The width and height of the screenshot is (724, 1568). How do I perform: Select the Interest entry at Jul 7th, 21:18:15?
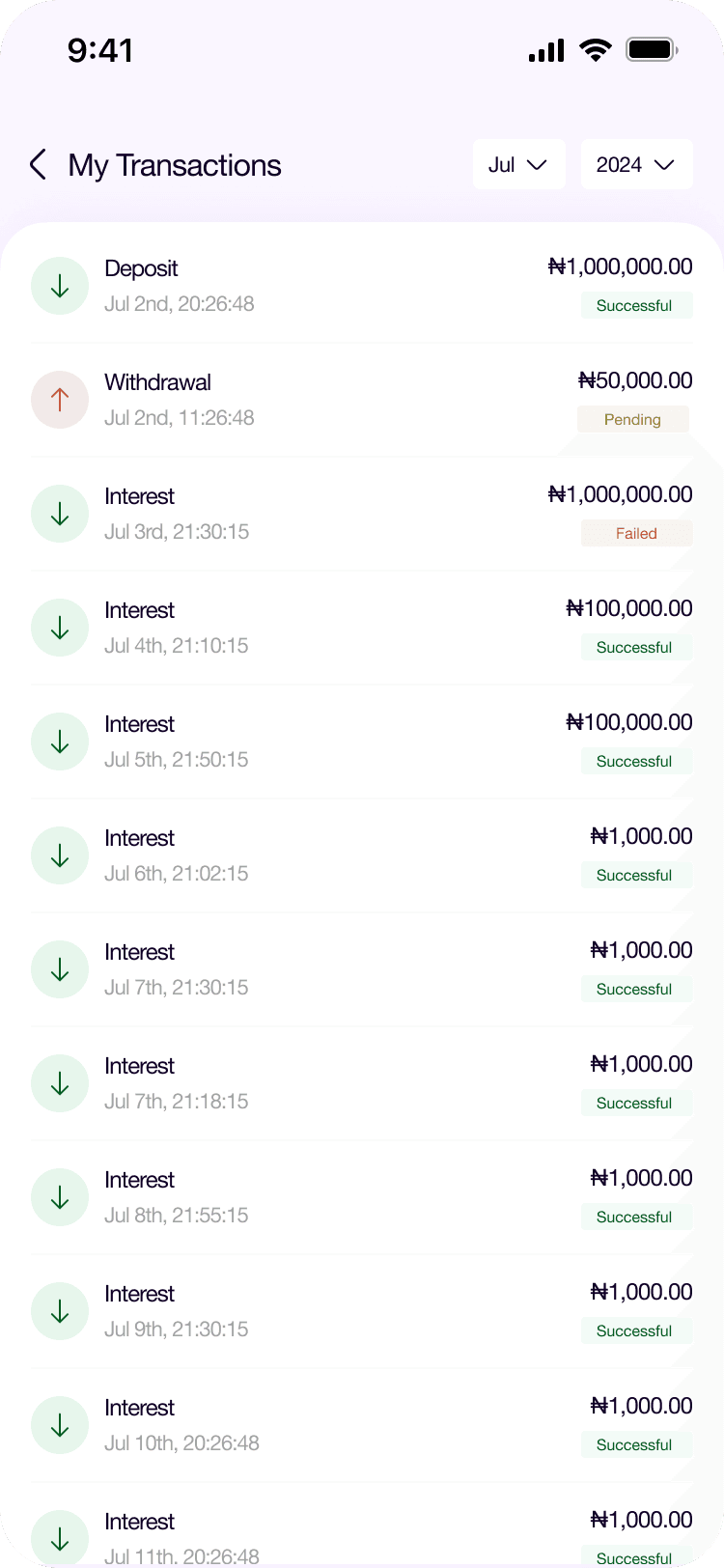coord(362,1083)
